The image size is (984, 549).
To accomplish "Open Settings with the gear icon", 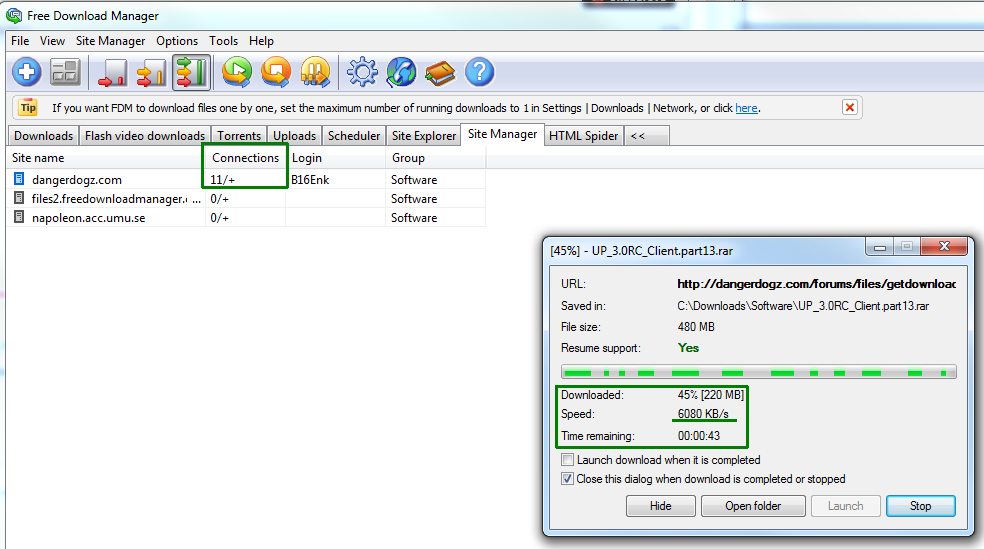I will pos(362,72).
